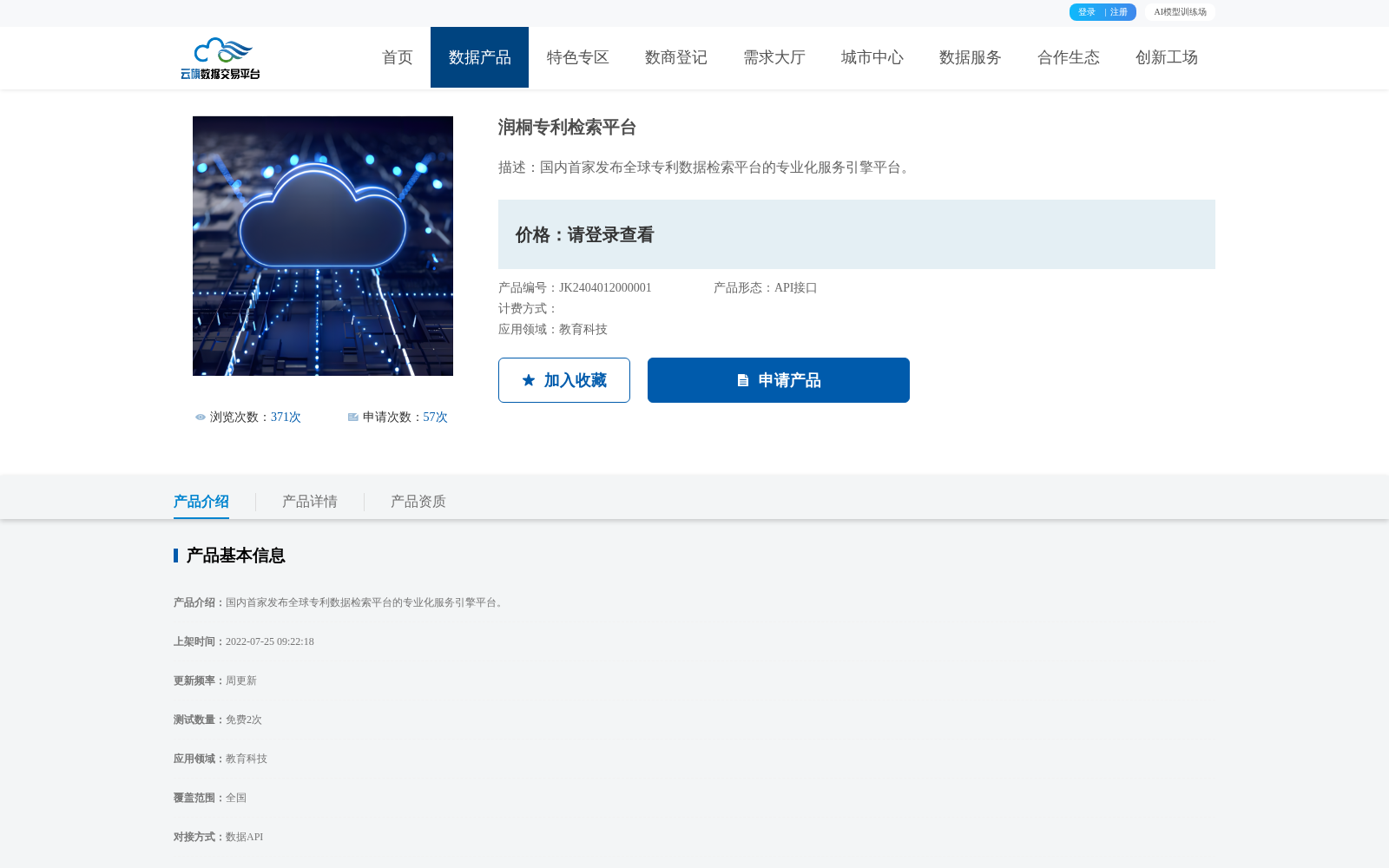Open the 数据服务 navigation item
This screenshot has width=1389, height=868.
970,57
